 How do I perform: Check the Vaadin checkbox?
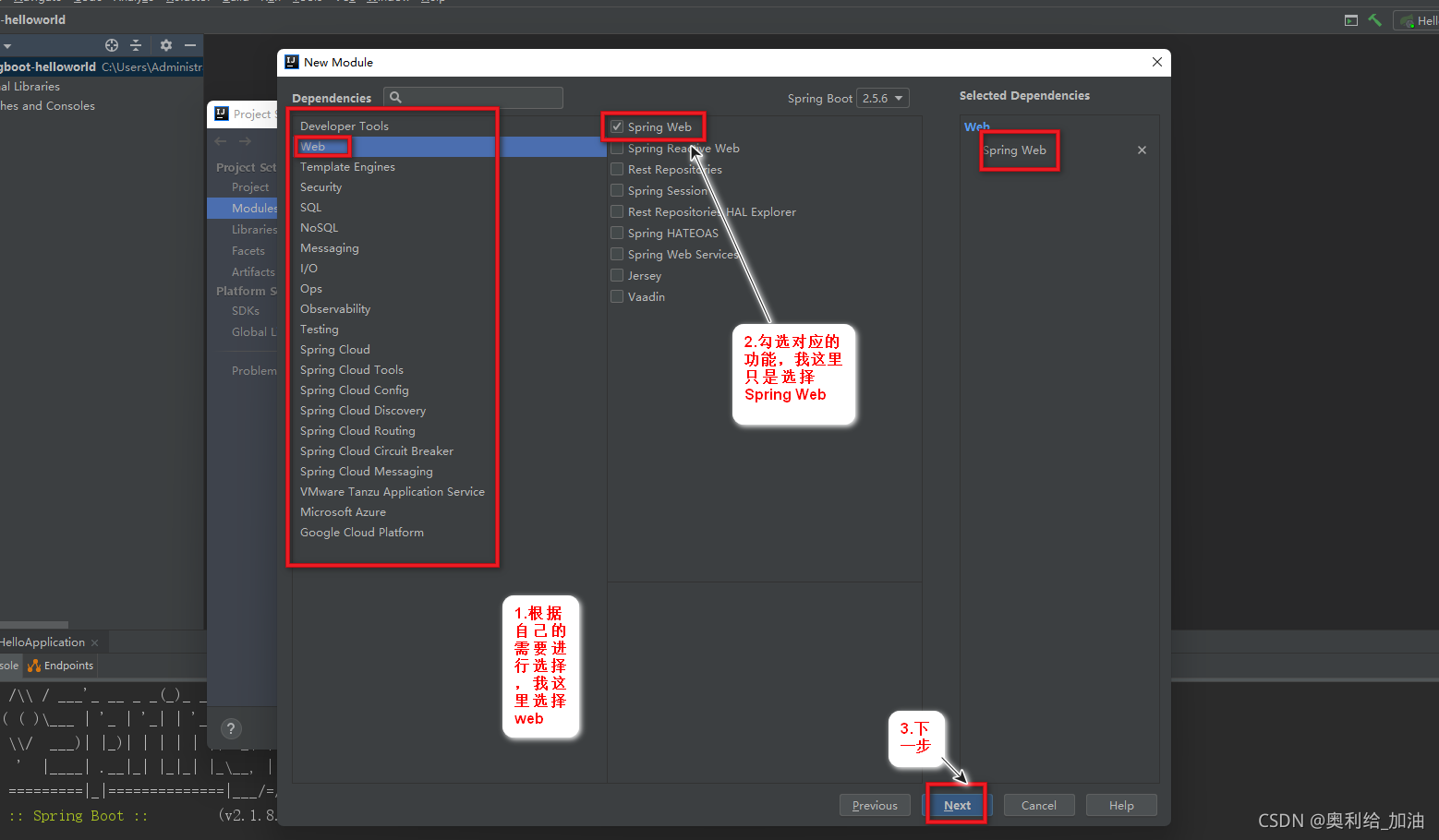pyautogui.click(x=617, y=296)
